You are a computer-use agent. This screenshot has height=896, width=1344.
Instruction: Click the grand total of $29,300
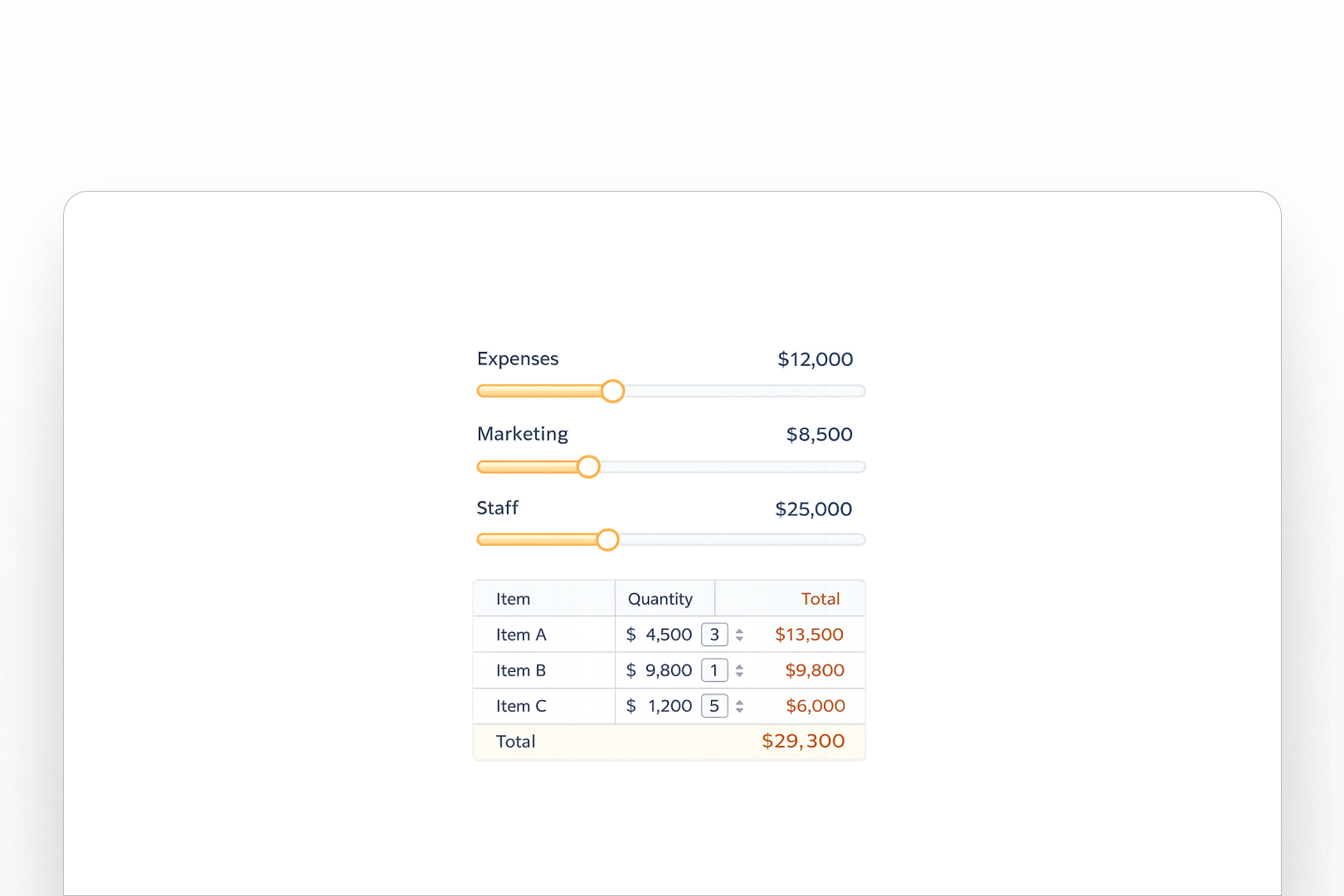tap(801, 741)
